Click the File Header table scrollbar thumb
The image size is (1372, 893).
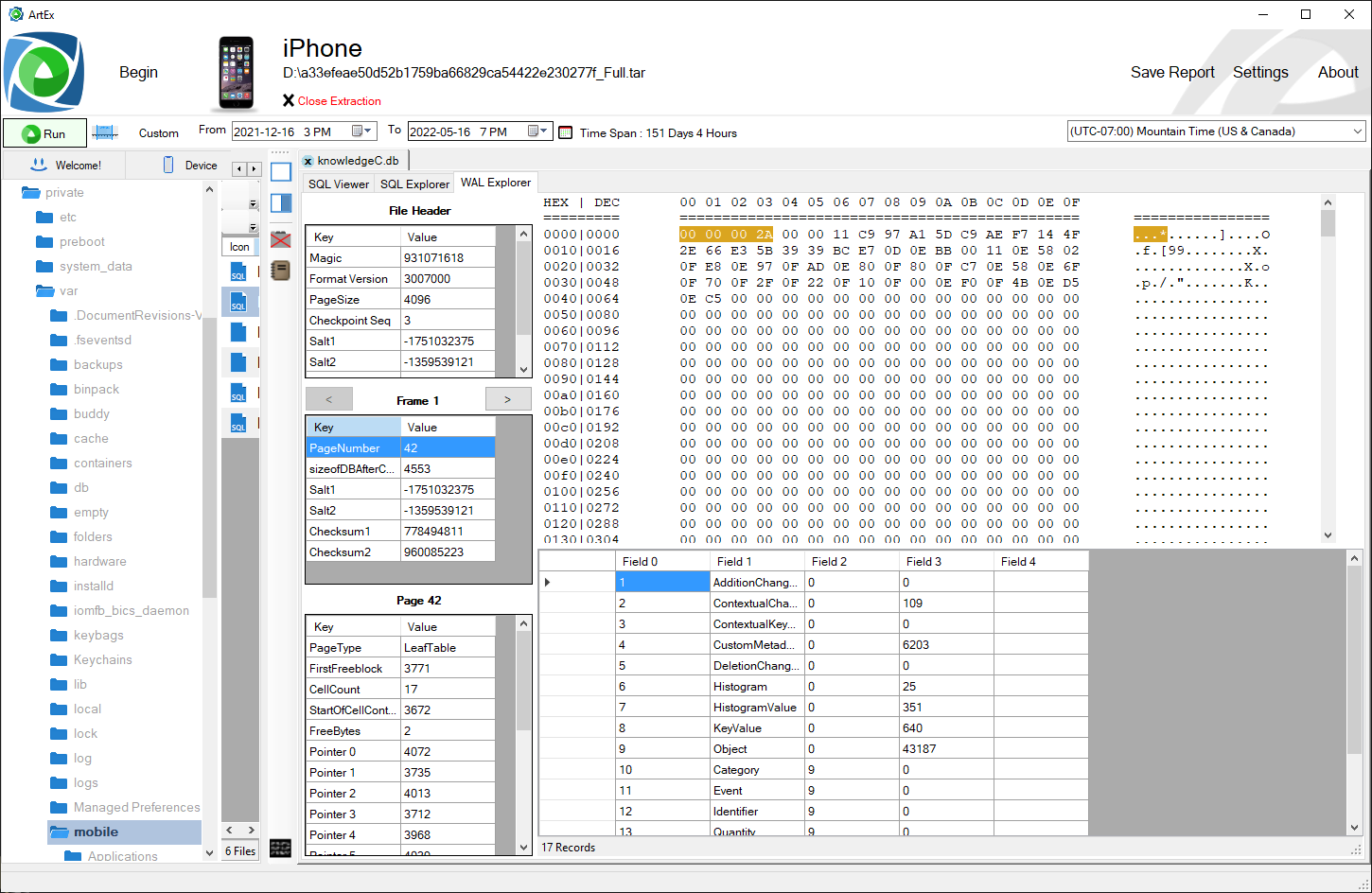coord(524,289)
